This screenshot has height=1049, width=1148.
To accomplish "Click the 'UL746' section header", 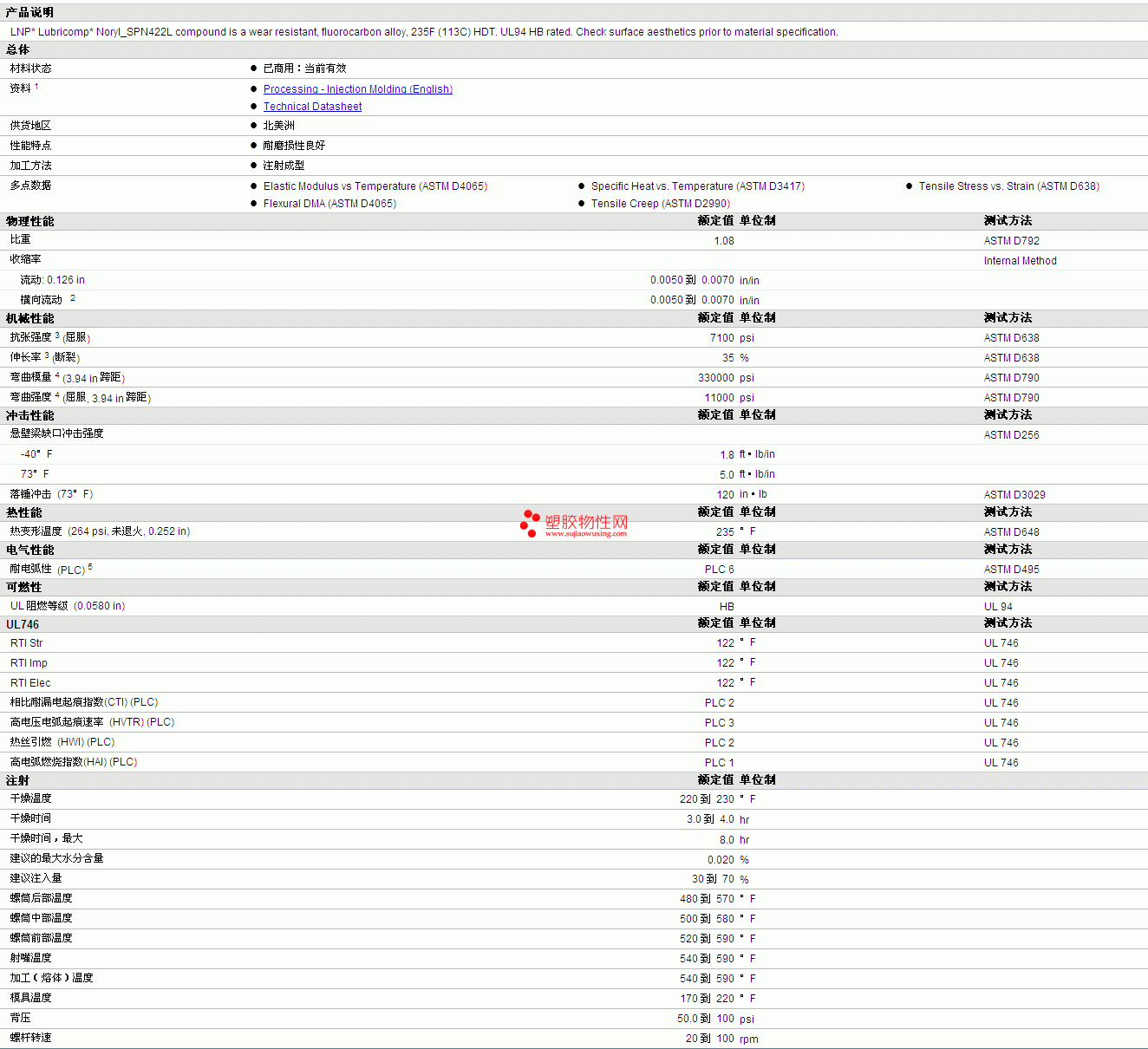I will (x=23, y=624).
